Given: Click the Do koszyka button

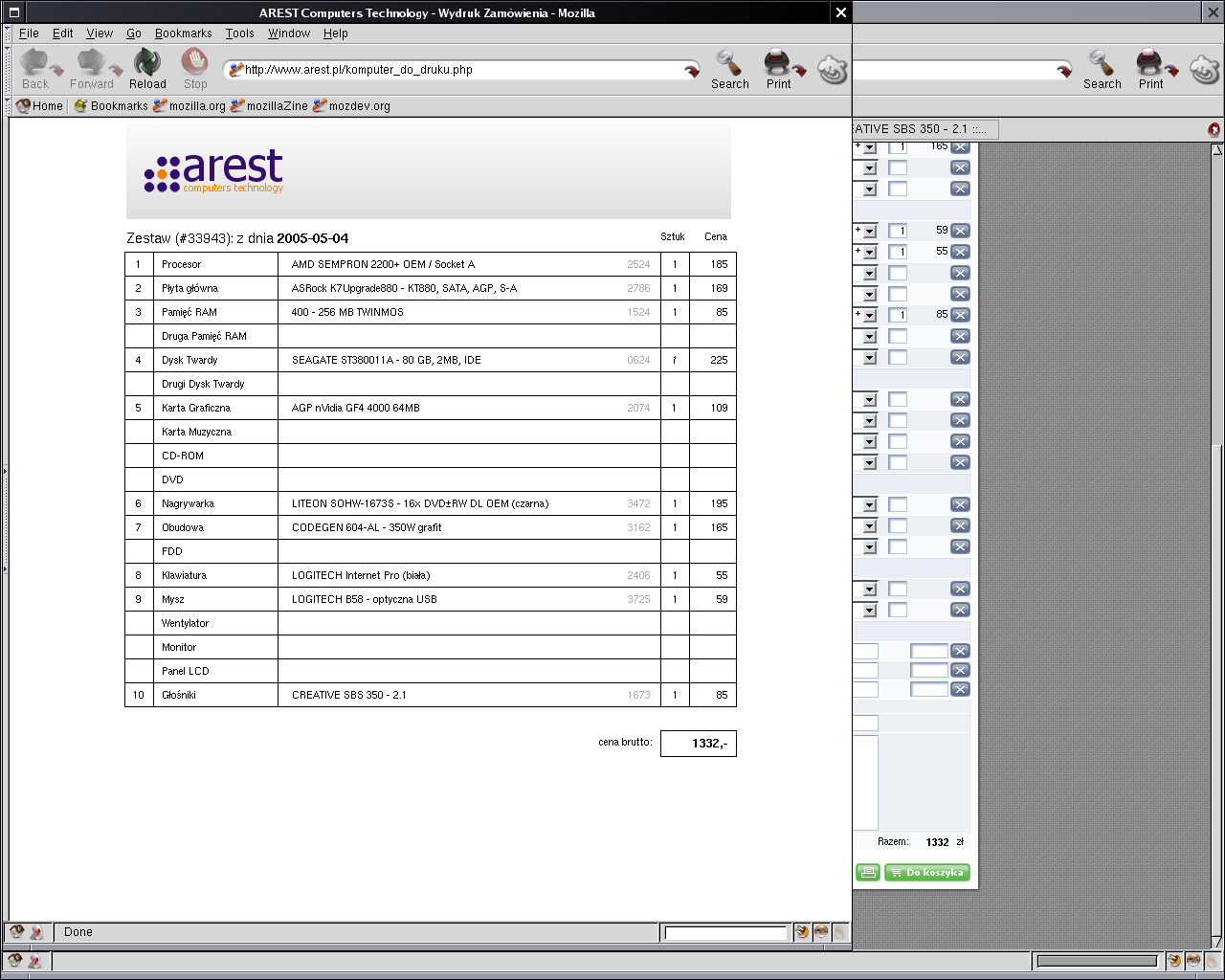Looking at the screenshot, I should click(x=926, y=872).
